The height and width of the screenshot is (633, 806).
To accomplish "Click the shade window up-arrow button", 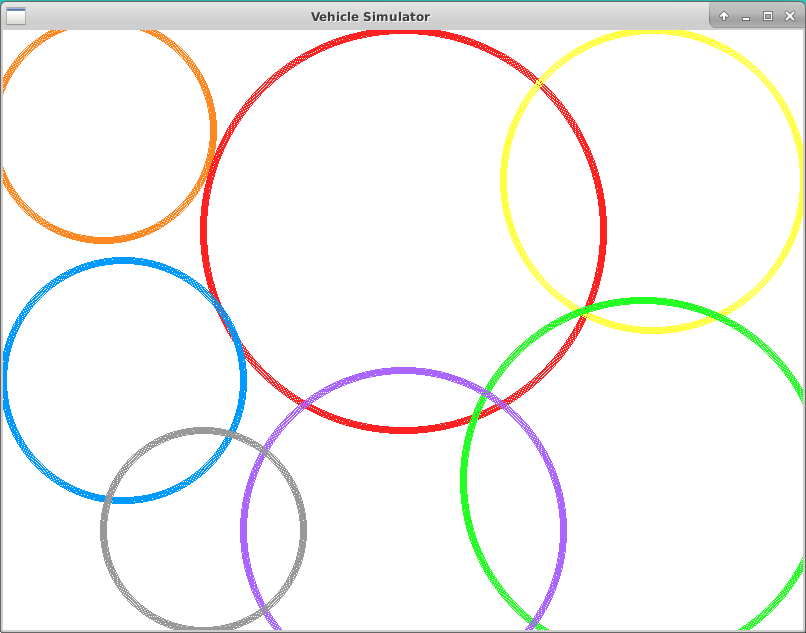I will (x=724, y=16).
